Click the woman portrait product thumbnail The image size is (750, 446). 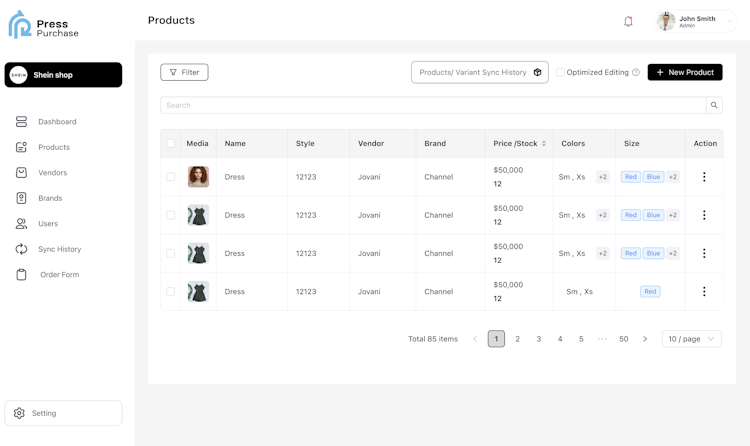click(x=199, y=177)
